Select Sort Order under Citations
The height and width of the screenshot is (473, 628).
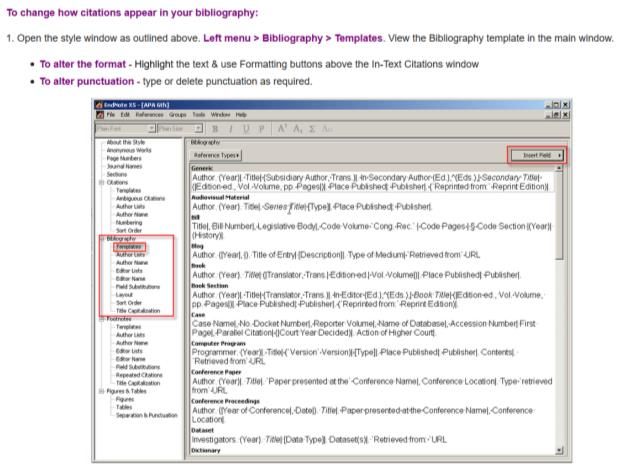[x=129, y=231]
